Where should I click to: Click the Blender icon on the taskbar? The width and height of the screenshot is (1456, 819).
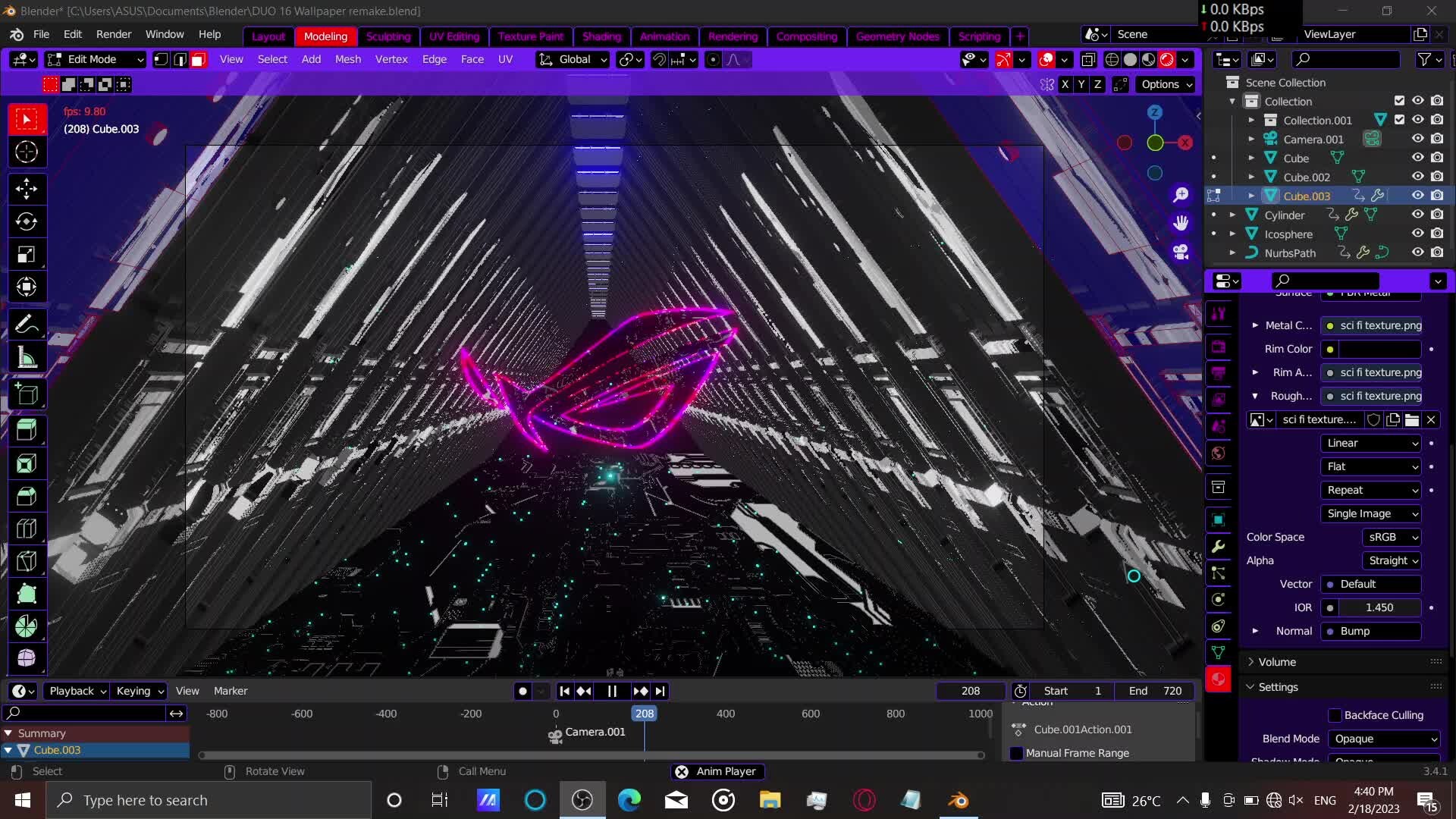coord(957,799)
